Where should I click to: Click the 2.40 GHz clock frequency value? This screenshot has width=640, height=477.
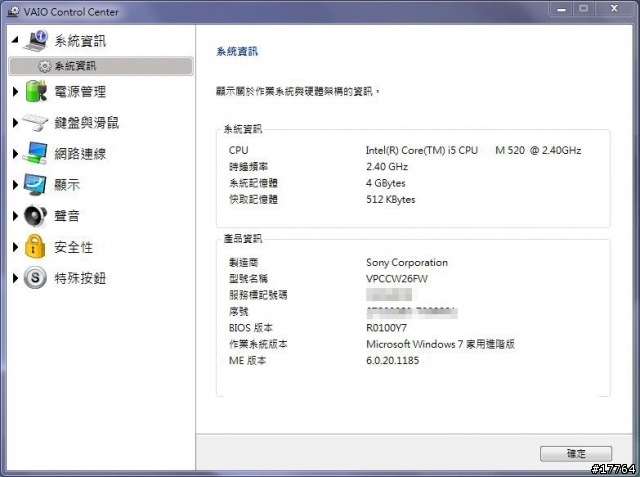(387, 166)
